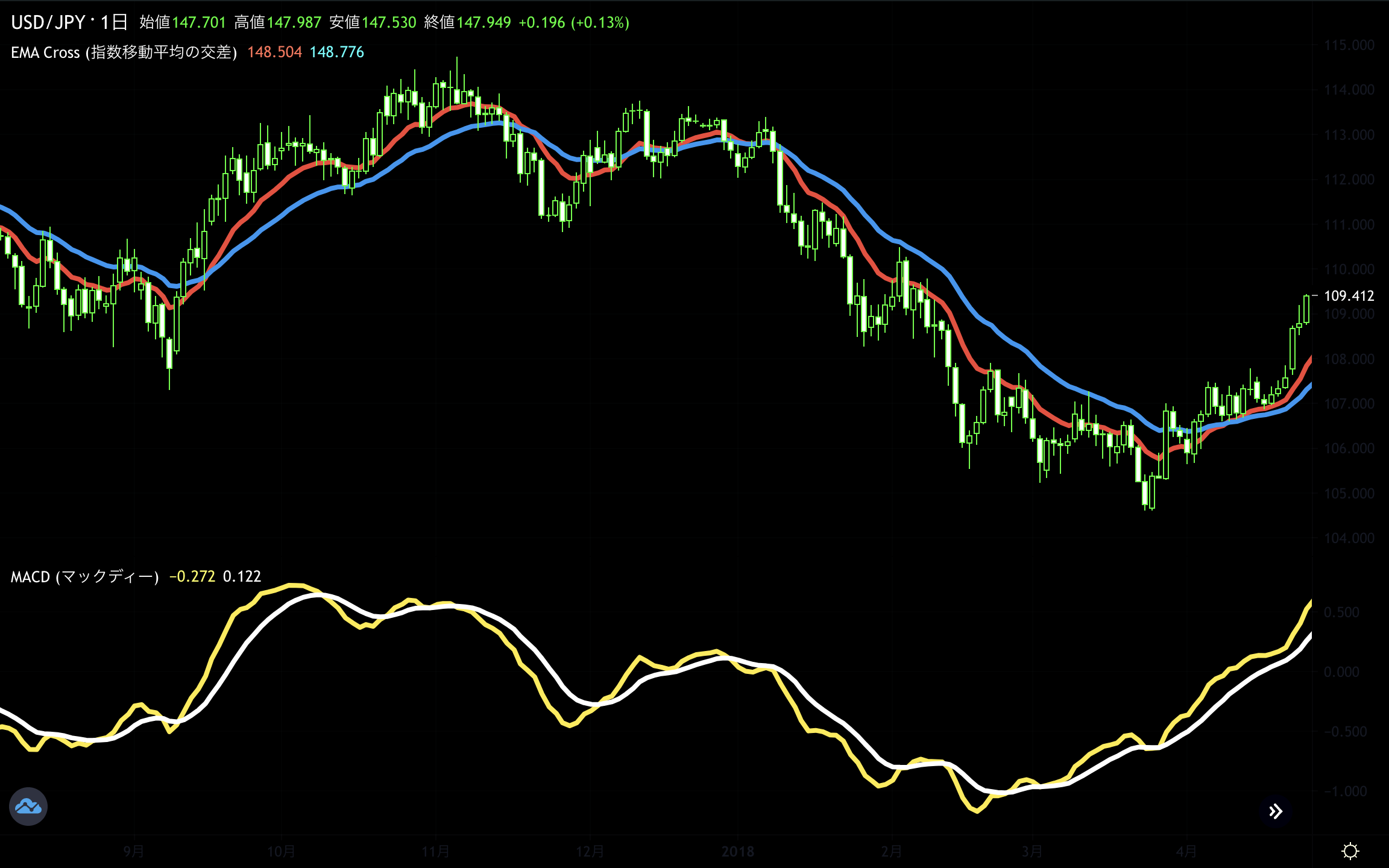Select the 1日 interval label
The height and width of the screenshot is (868, 1389).
[x=114, y=22]
